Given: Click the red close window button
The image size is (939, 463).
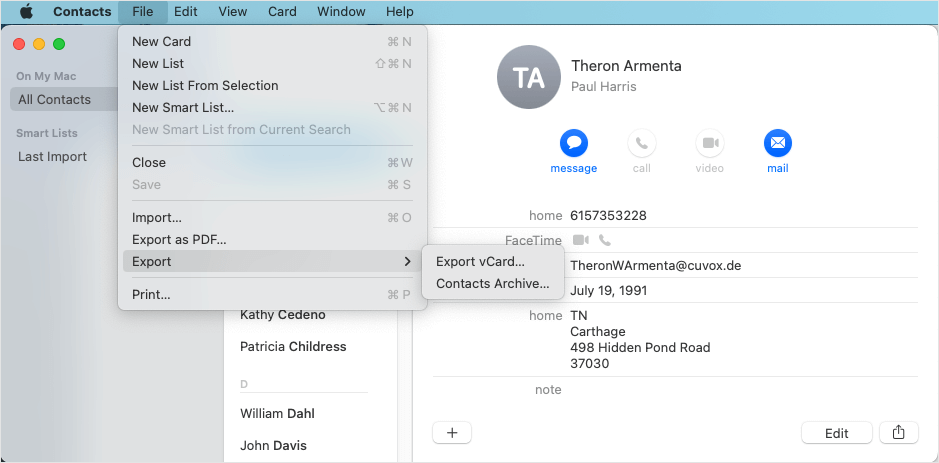Looking at the screenshot, I should (x=19, y=44).
